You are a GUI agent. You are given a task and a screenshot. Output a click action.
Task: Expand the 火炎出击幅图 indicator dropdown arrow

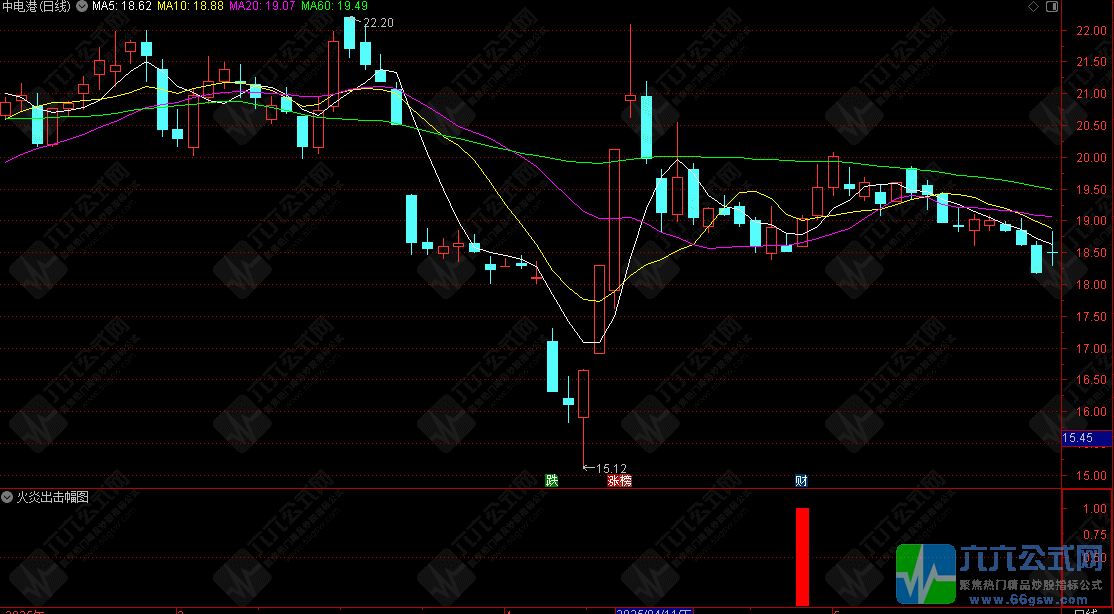(8, 497)
